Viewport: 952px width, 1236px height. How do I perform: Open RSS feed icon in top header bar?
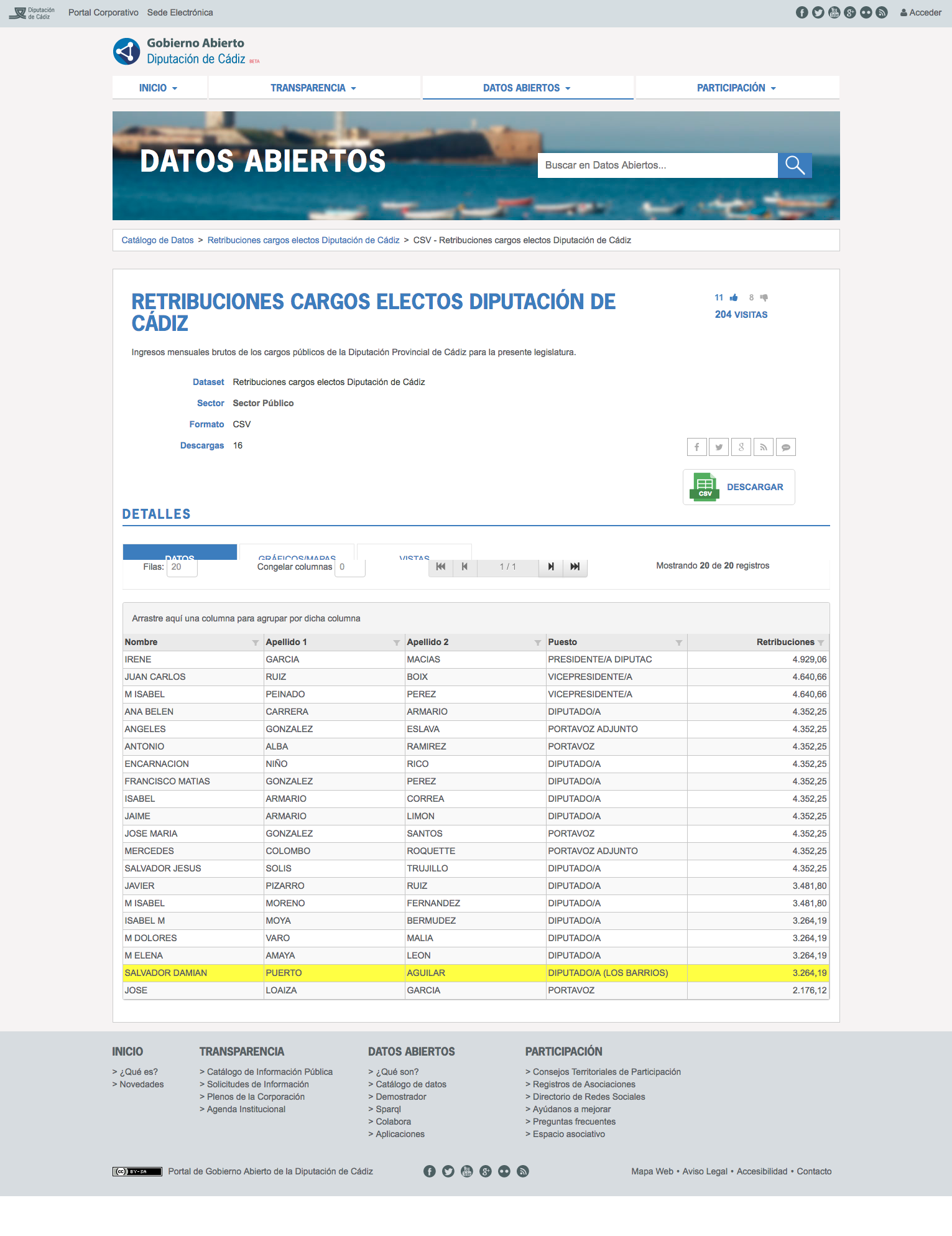coord(882,12)
